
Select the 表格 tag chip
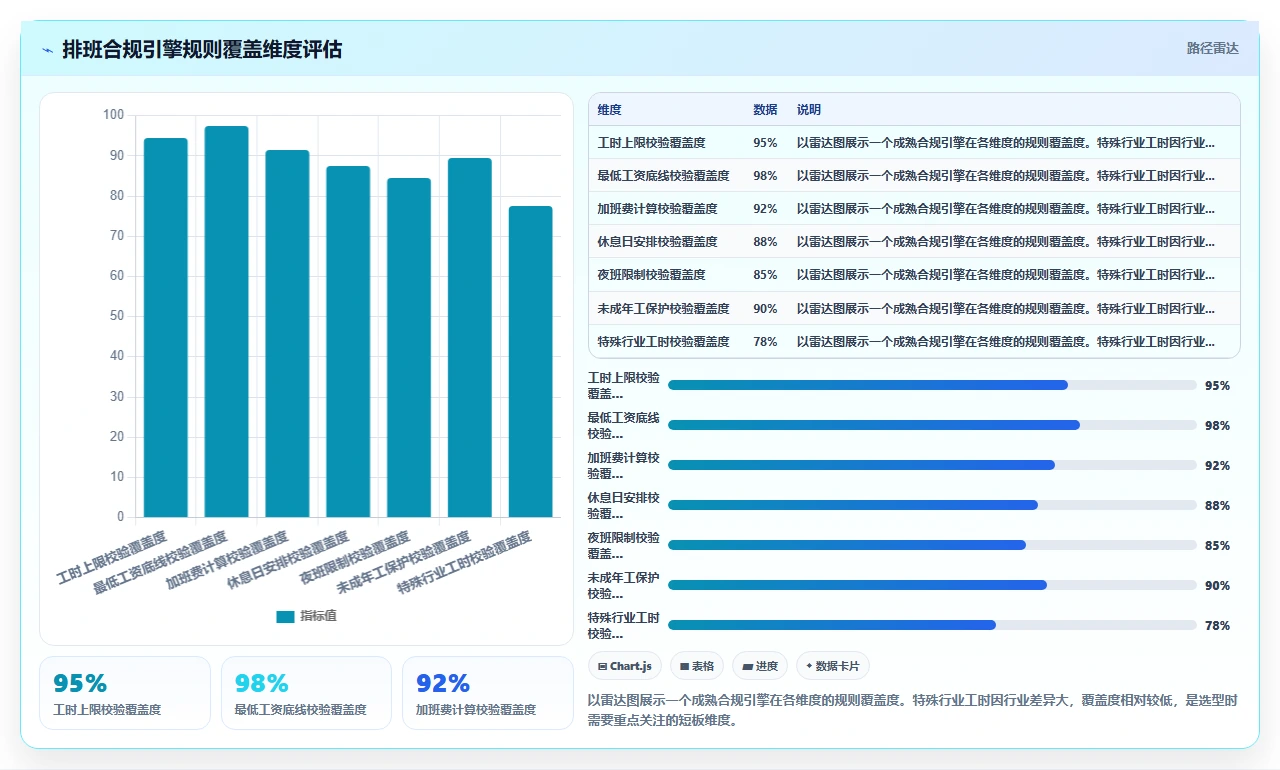click(x=697, y=666)
